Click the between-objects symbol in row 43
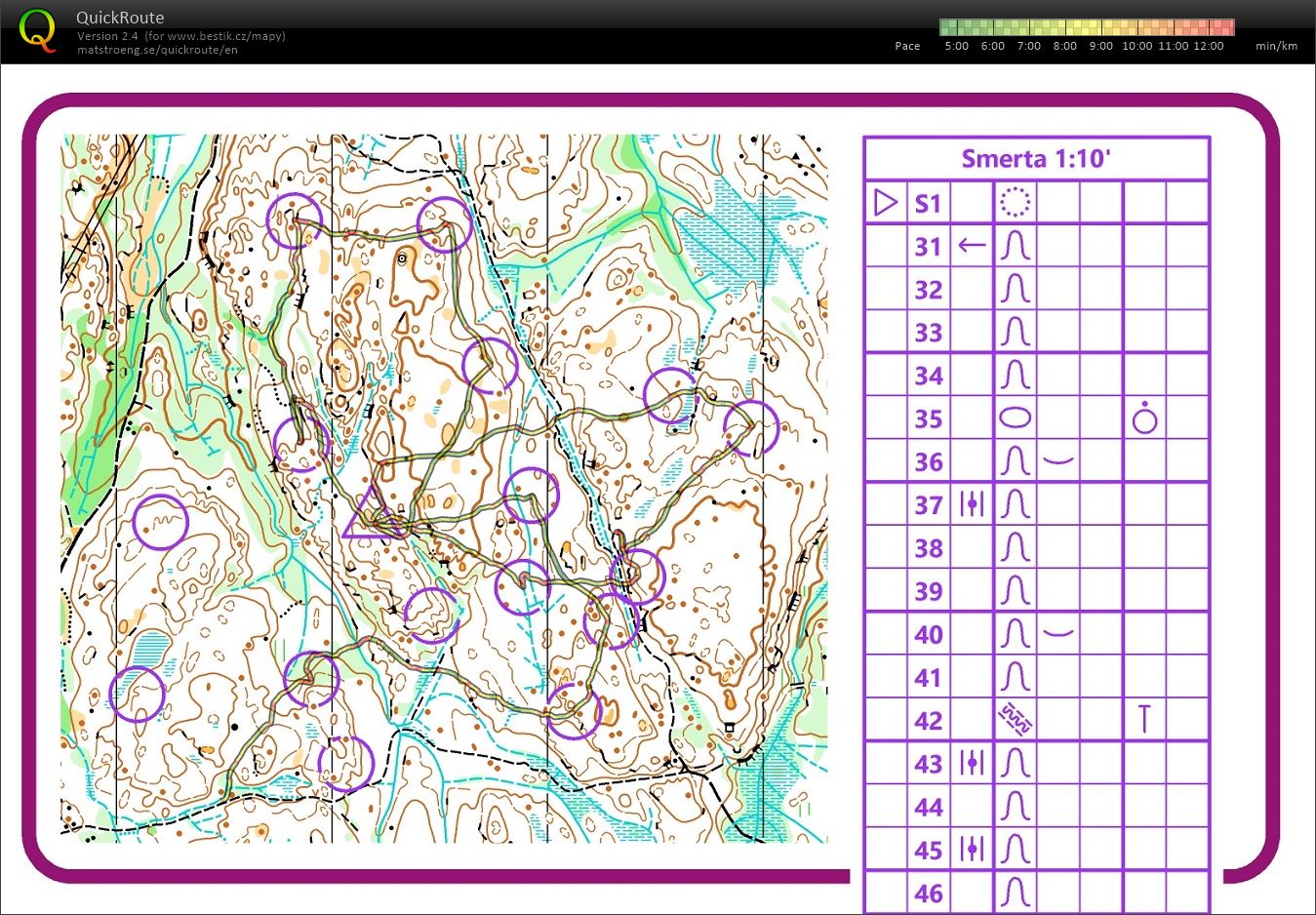Image resolution: width=1316 pixels, height=915 pixels. (972, 763)
